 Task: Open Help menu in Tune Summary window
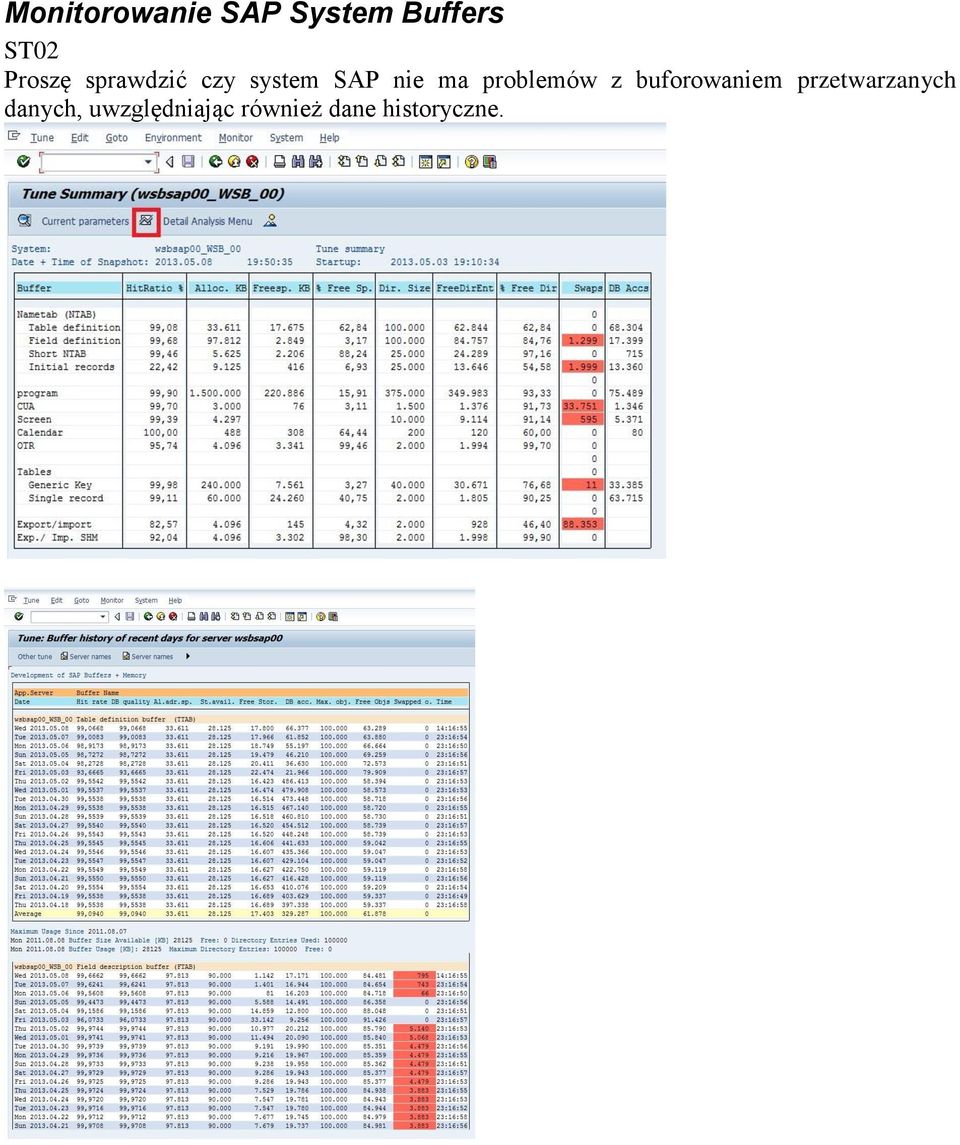(329, 137)
